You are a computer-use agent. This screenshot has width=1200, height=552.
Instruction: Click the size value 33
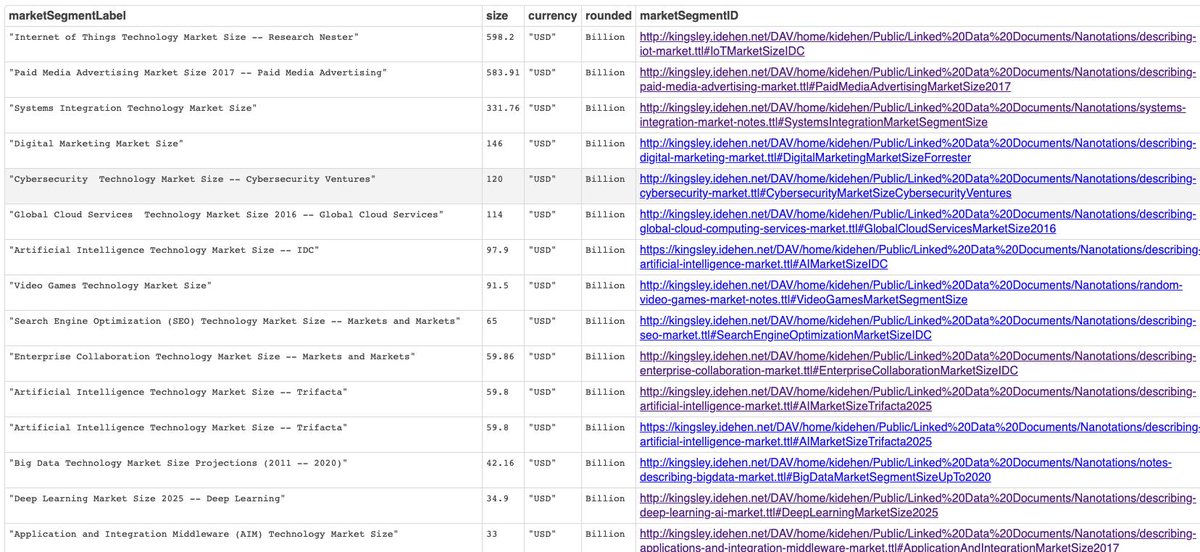pos(492,534)
